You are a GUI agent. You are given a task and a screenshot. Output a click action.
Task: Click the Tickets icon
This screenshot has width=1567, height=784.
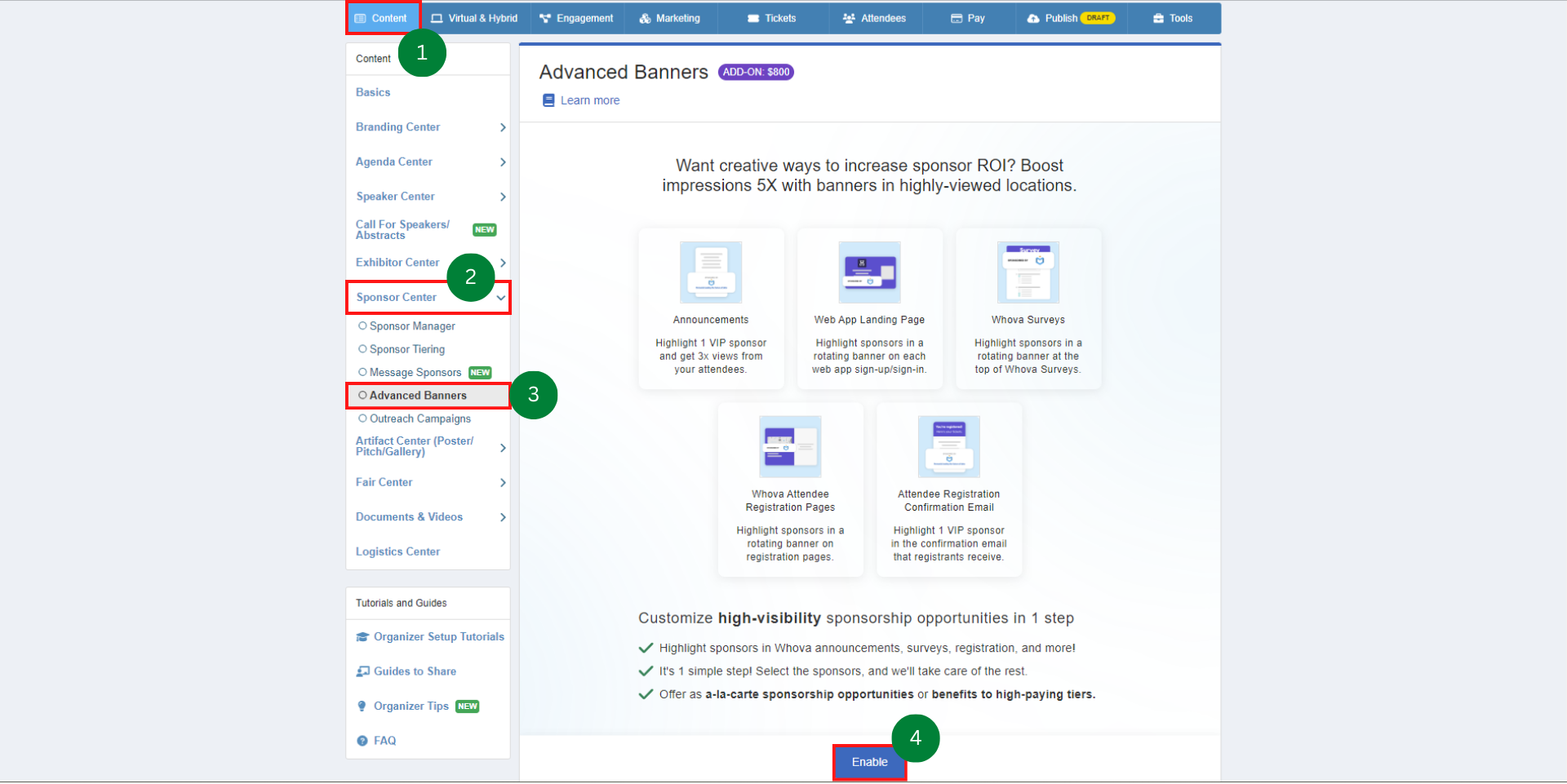click(753, 18)
